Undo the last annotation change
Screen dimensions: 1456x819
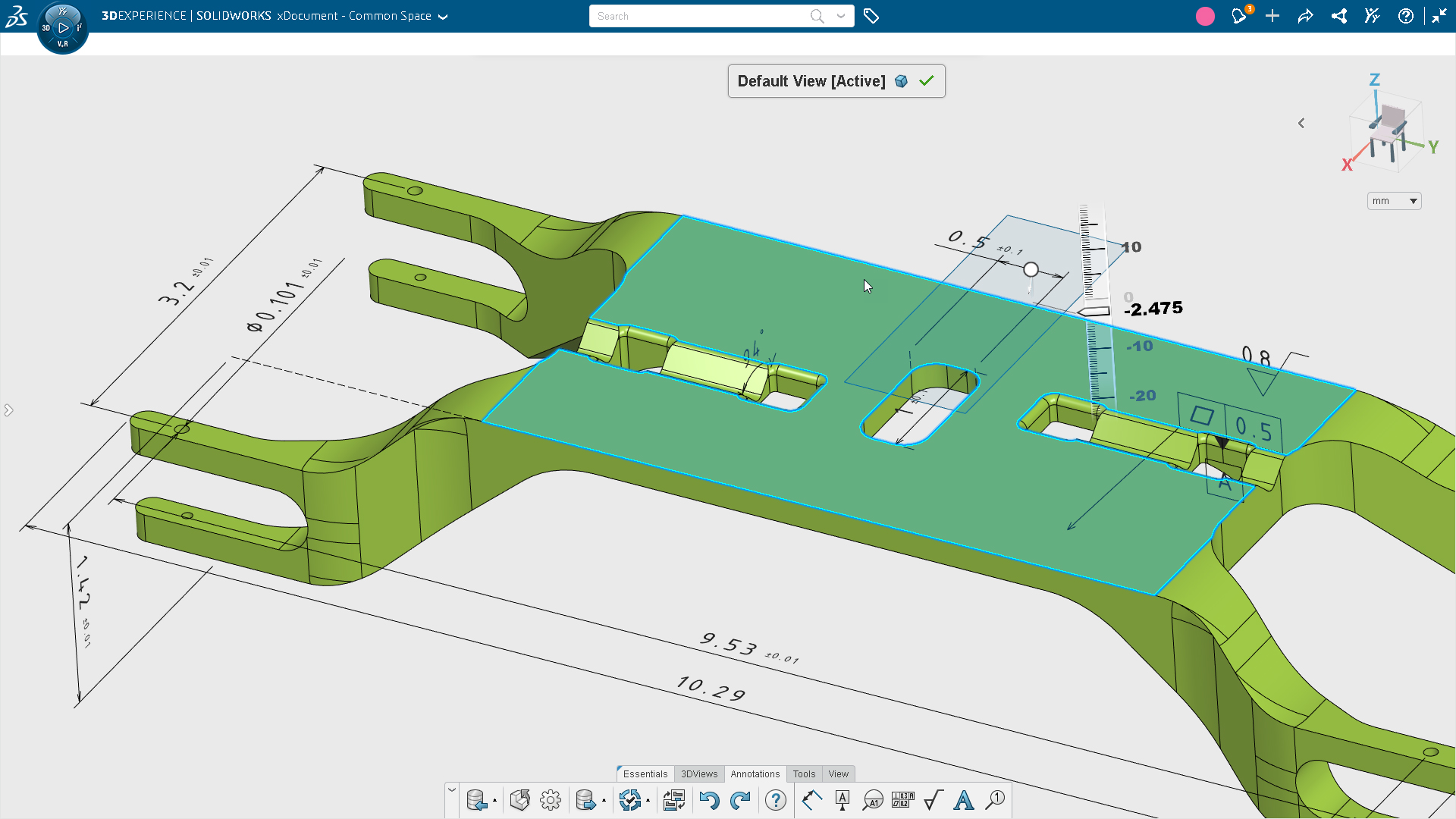[711, 800]
